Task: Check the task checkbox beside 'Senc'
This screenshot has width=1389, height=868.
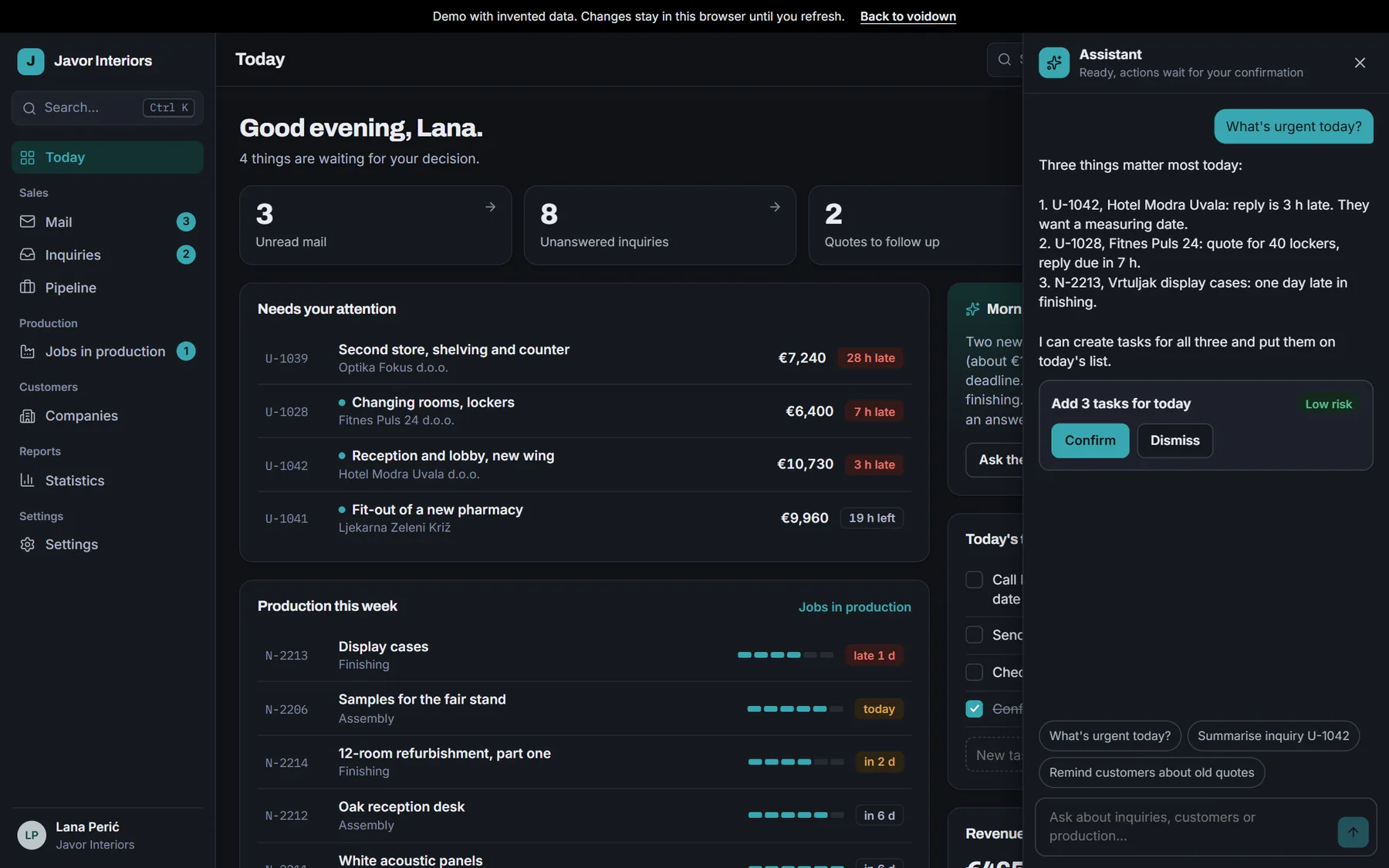Action: (x=974, y=635)
